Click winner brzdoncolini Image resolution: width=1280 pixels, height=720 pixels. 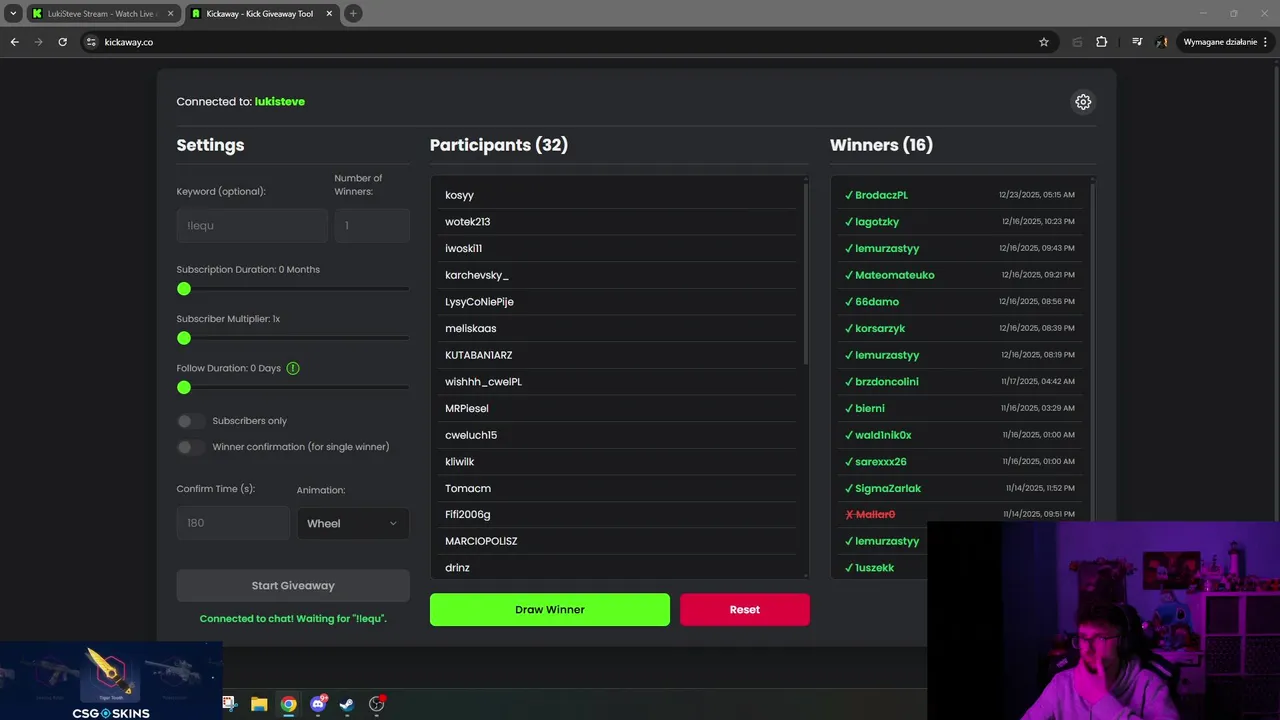click(886, 382)
